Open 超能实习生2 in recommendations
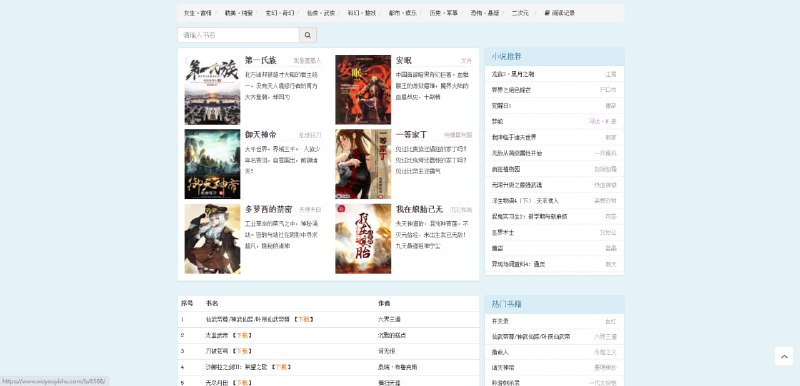 coord(530,216)
